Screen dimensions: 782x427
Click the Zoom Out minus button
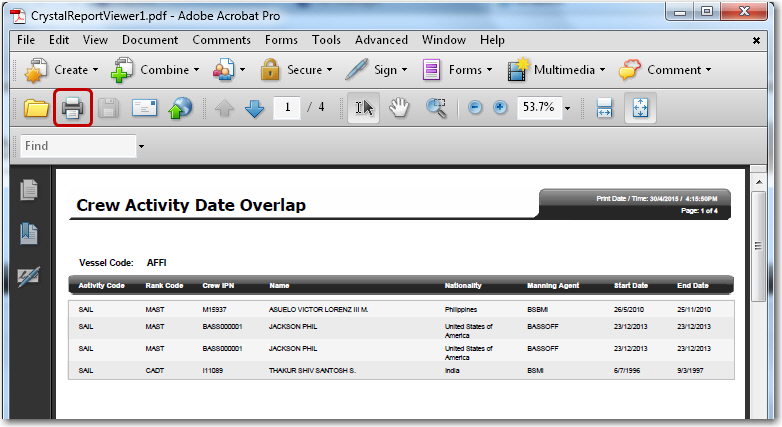(x=475, y=108)
